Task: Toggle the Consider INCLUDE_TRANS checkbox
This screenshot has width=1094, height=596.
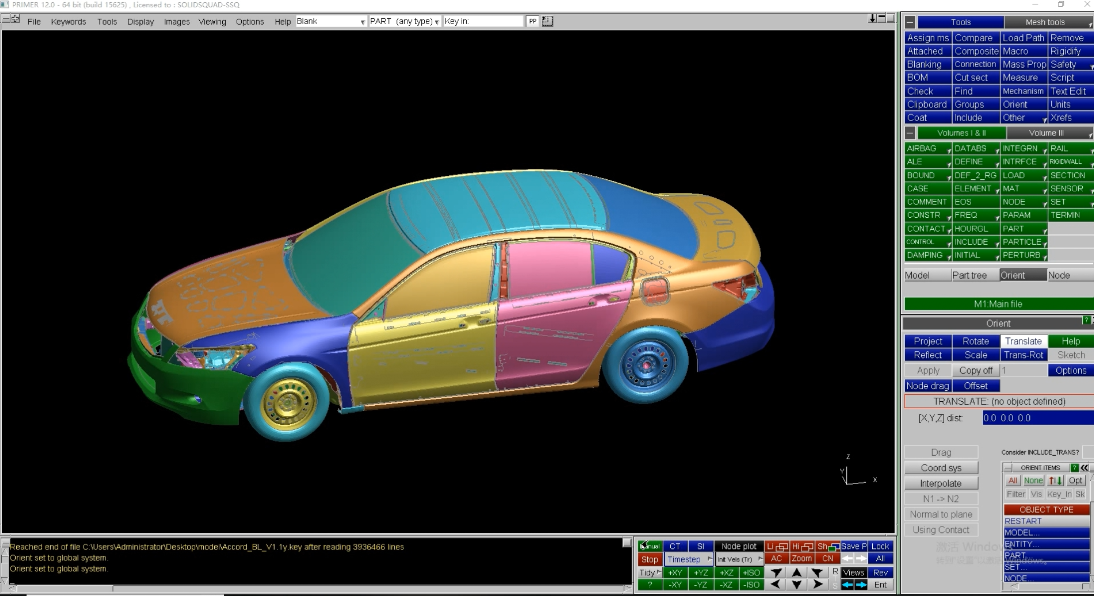Action: pos(1087,453)
